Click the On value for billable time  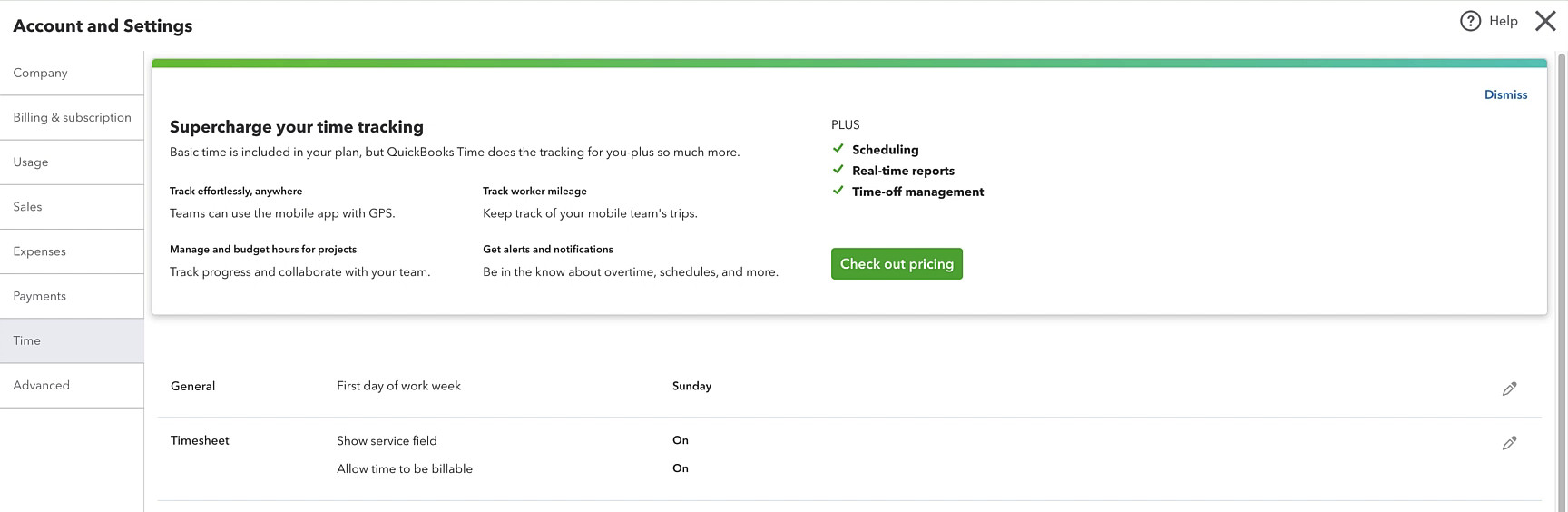tap(681, 468)
